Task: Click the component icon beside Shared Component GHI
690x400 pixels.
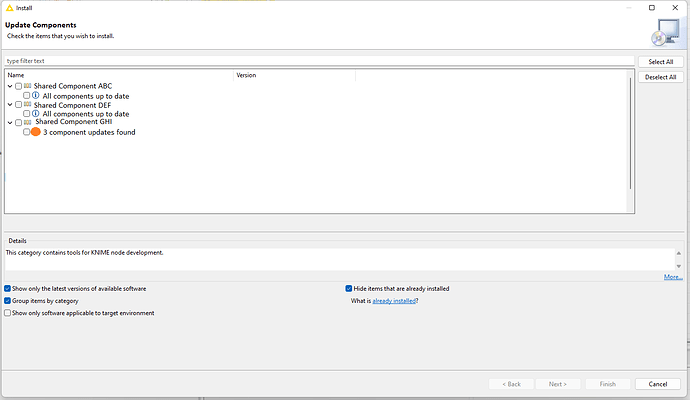Action: (27, 122)
